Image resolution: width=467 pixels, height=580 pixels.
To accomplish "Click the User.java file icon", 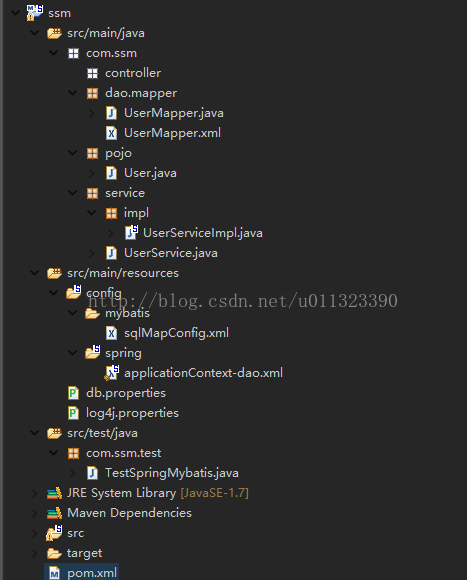I will [x=111, y=173].
